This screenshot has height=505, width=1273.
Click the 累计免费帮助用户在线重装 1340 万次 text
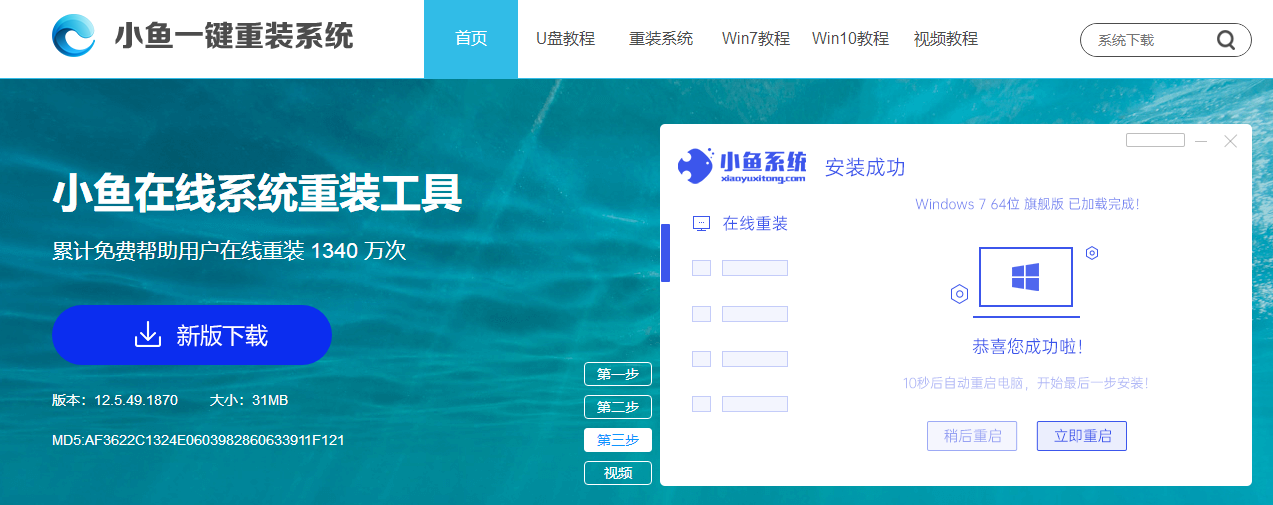click(x=229, y=250)
